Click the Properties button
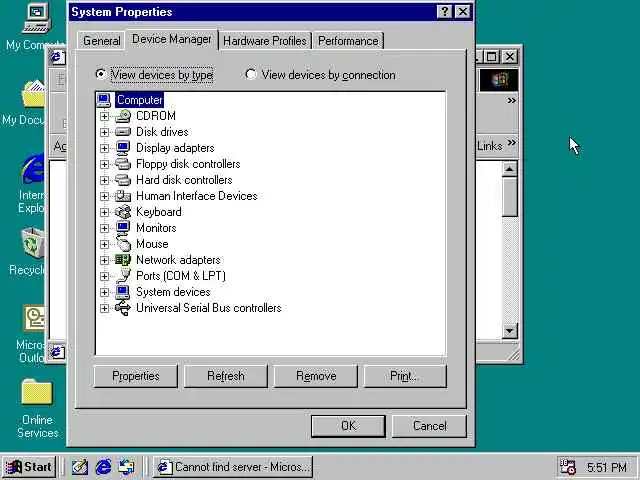 coord(136,376)
